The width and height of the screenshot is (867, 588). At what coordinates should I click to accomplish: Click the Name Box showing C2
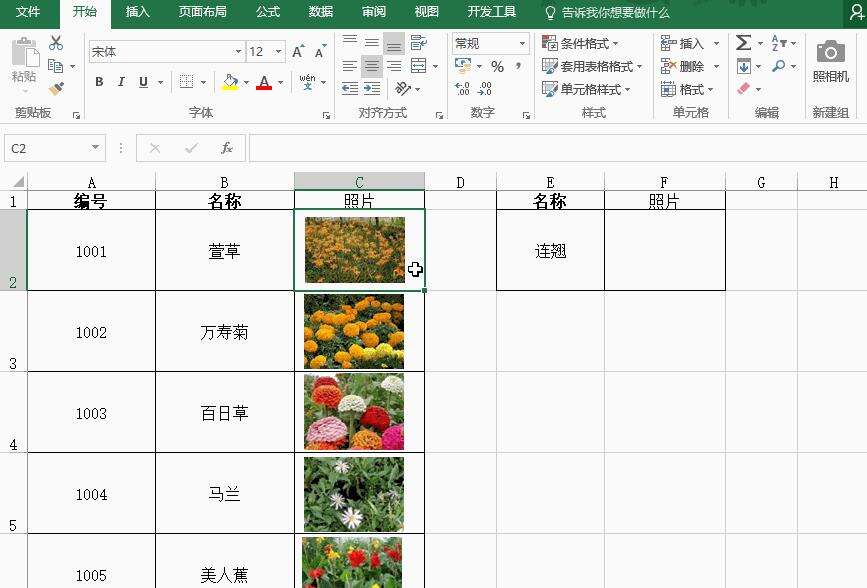[x=55, y=148]
